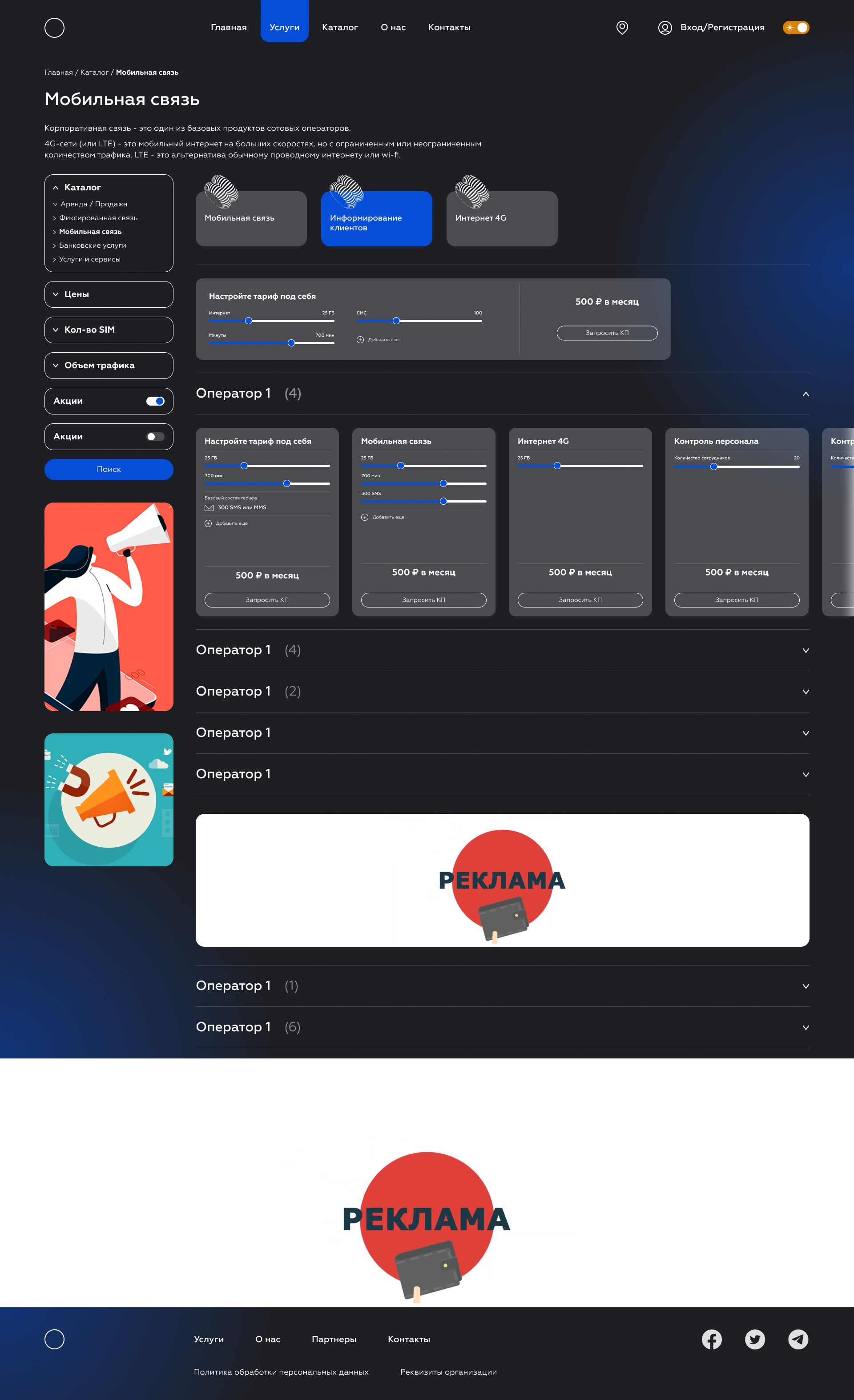Click the large РЕКЛАМА banner above the footer

(x=427, y=1183)
